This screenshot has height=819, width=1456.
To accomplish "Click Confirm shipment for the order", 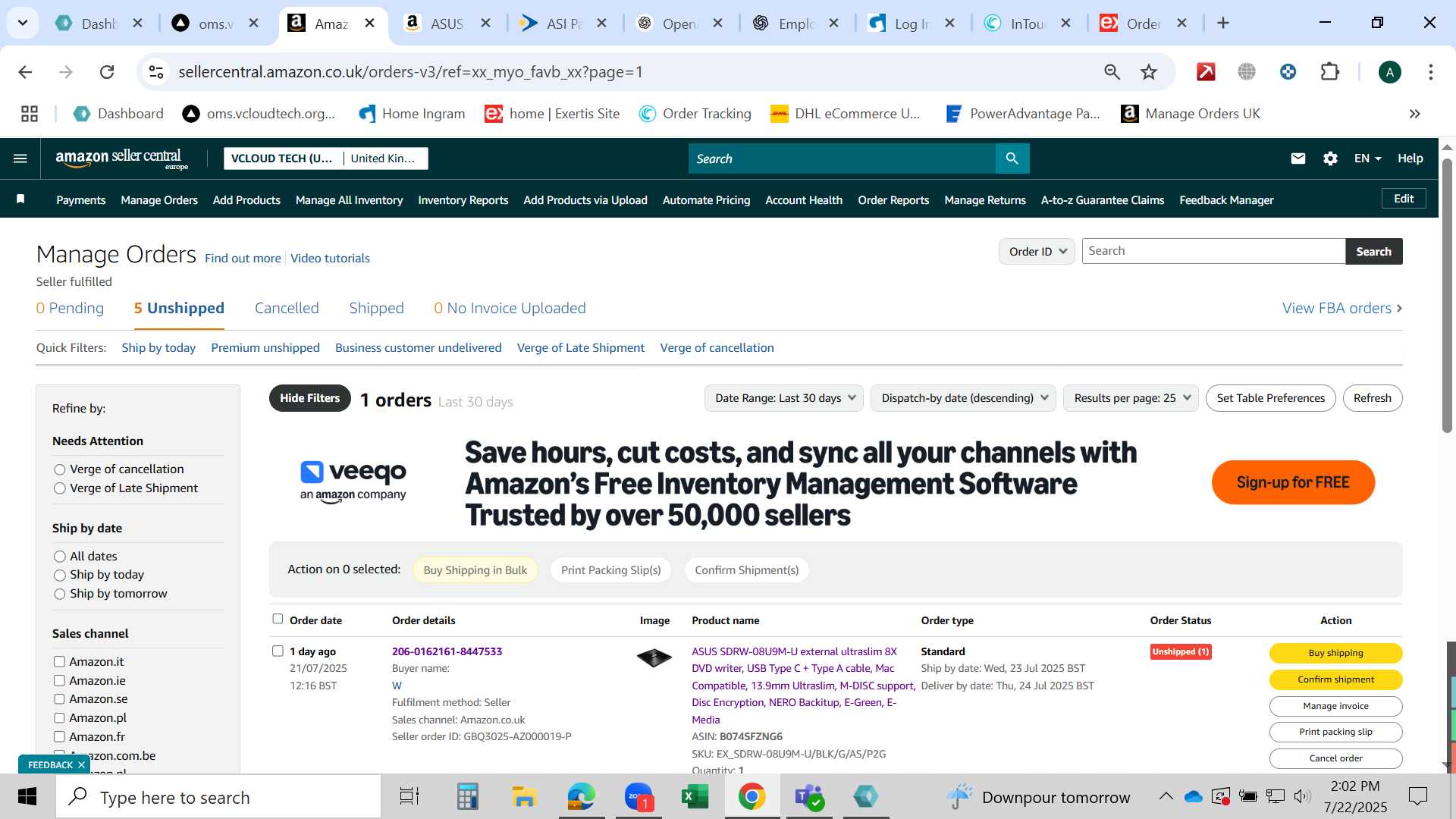I will tap(1335, 679).
